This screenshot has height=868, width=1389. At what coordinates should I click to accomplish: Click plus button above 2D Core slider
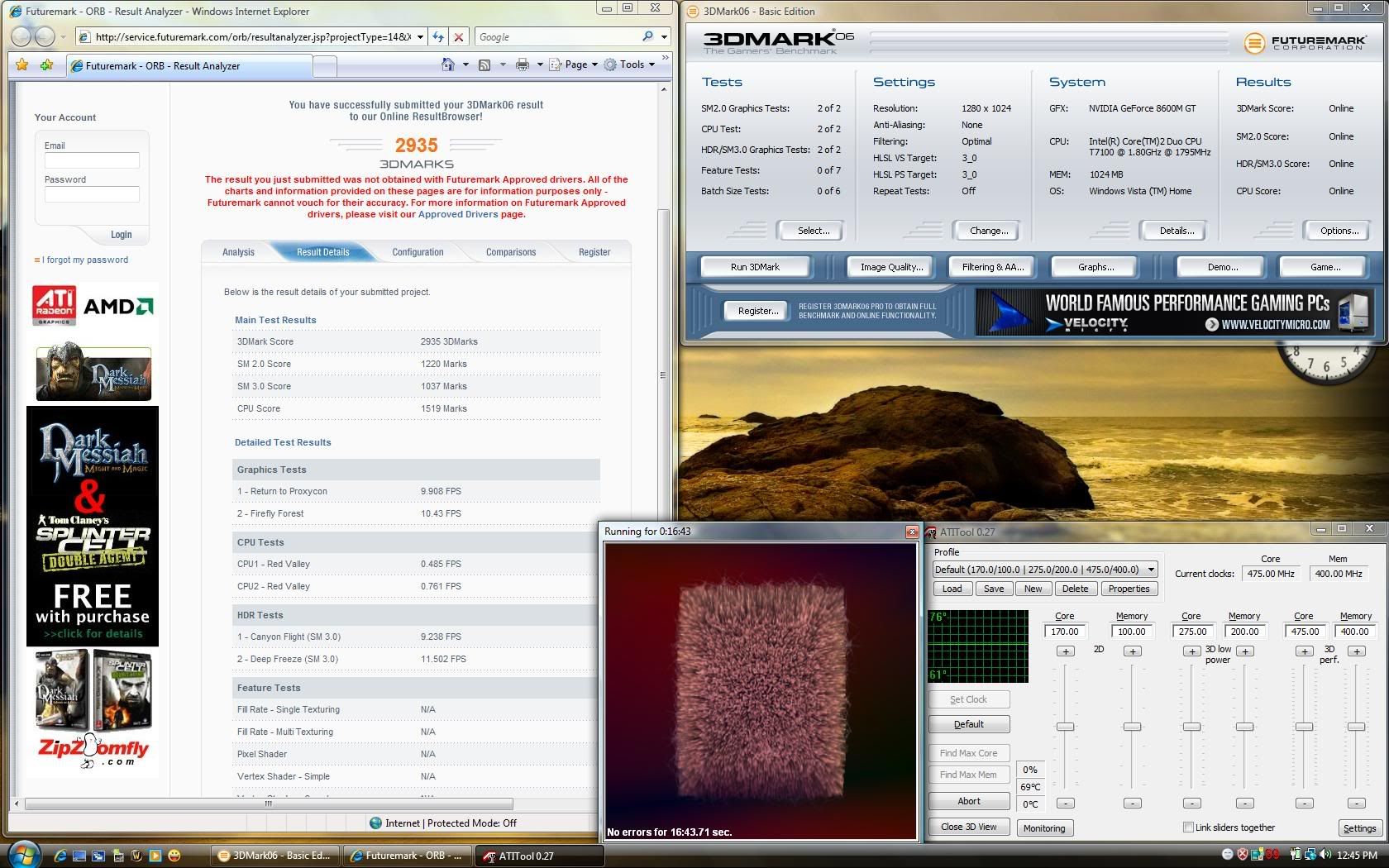(x=1066, y=651)
